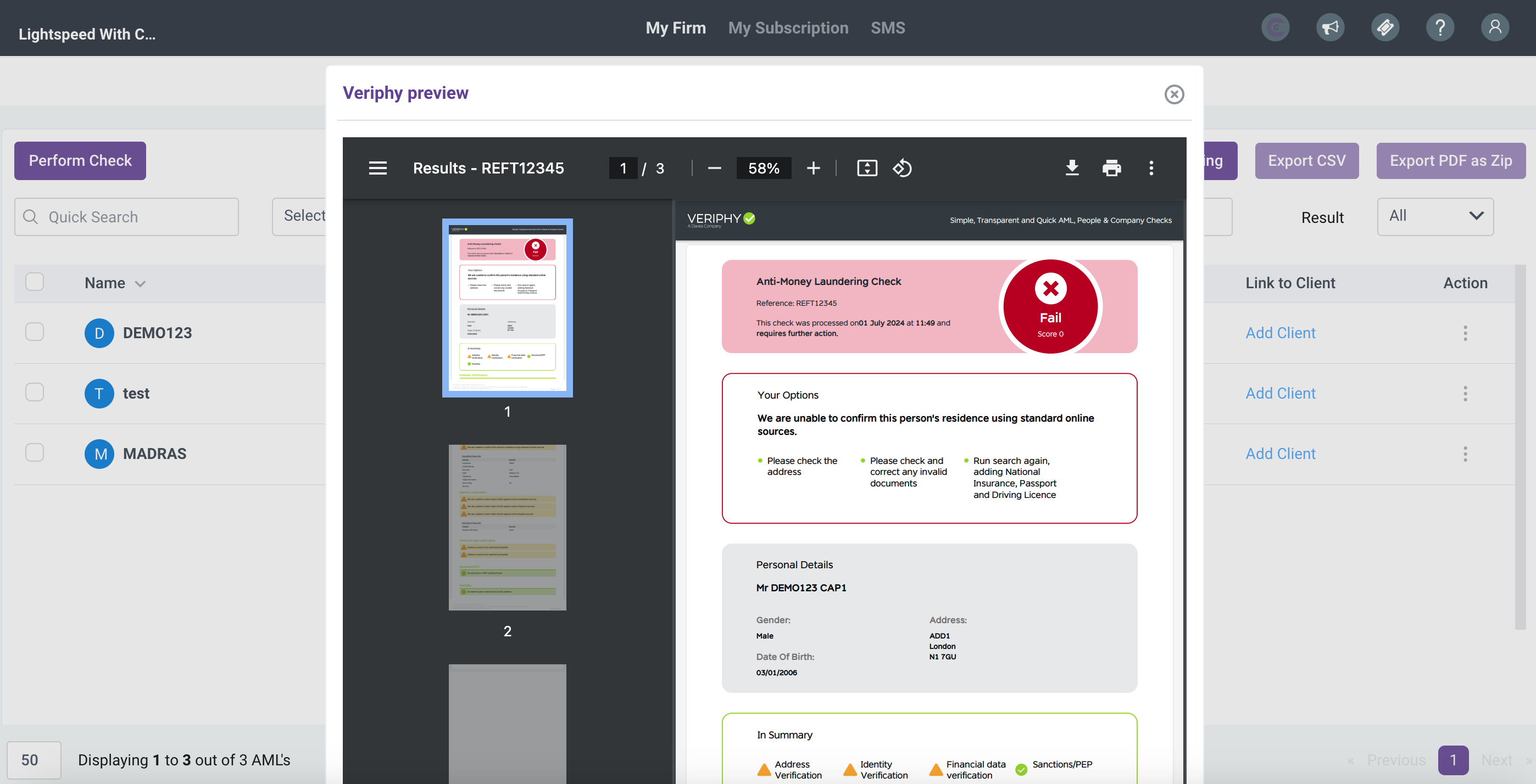Switch to the My Subscription tab

tap(788, 27)
